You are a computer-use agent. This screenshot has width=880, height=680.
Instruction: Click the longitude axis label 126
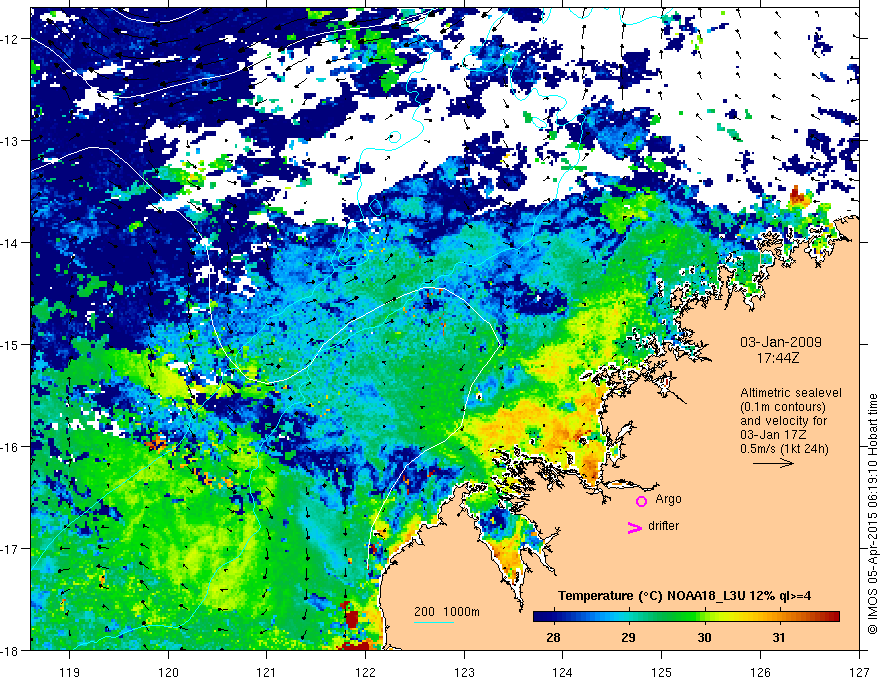point(760,672)
